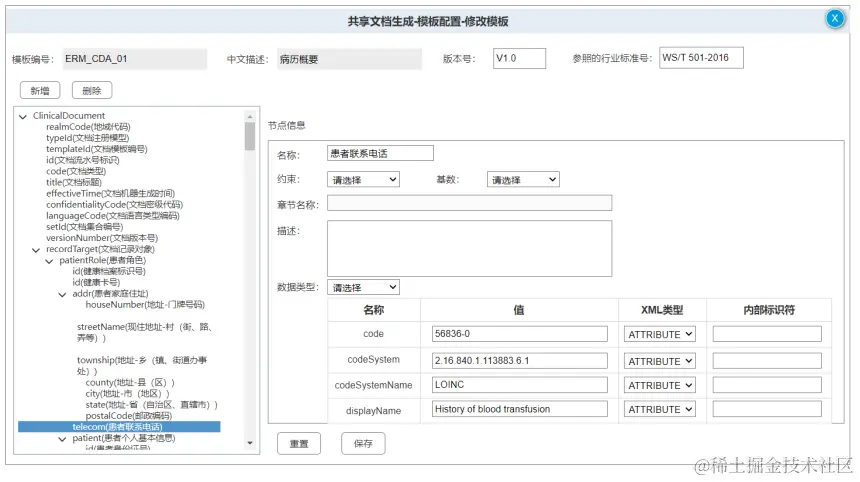Image resolution: width=860 pixels, height=482 pixels.
Task: Collapse the ClinicalDocument tree node
Action: (23, 116)
